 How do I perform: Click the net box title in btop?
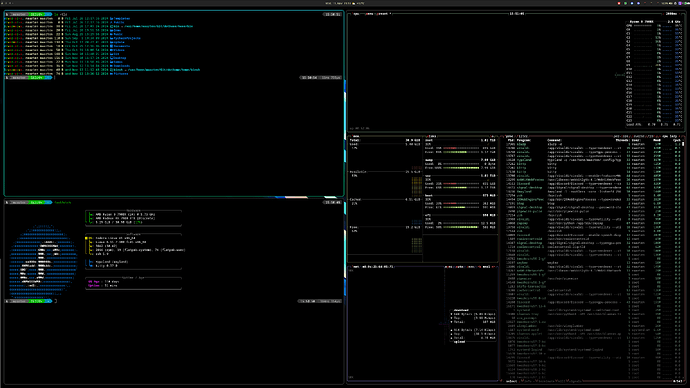356,267
